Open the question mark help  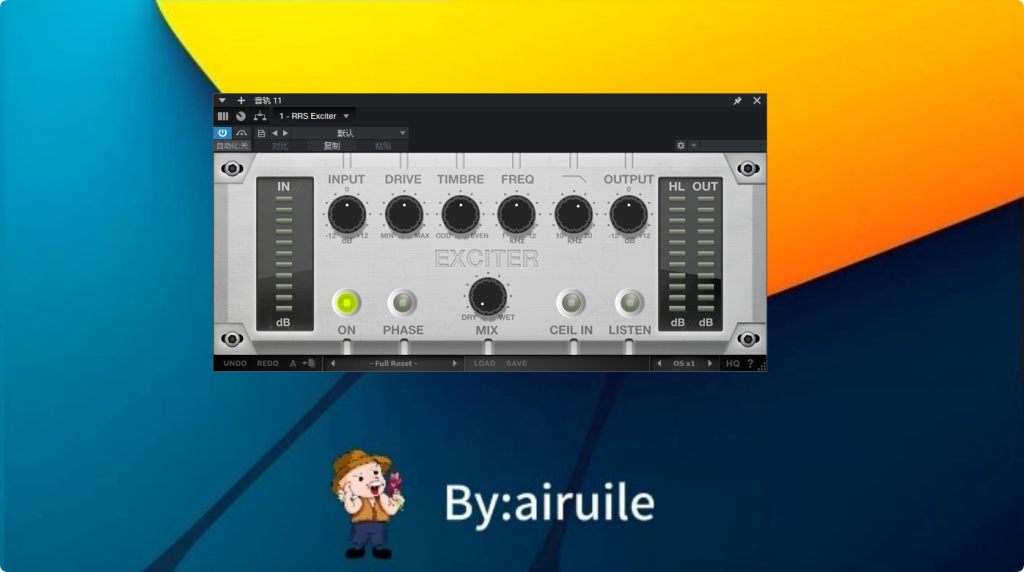[x=750, y=364]
